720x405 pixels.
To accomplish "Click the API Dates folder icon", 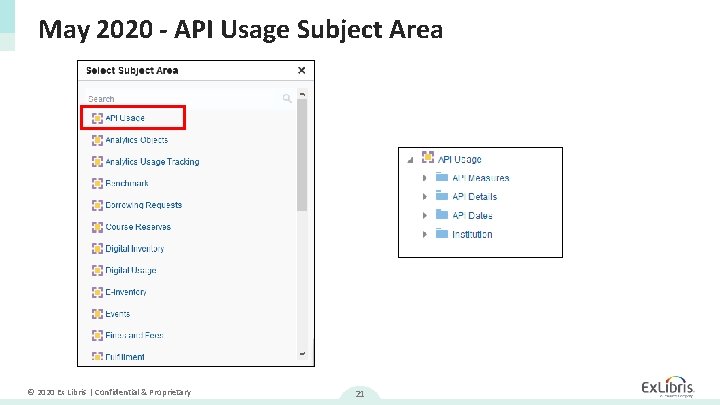I will tap(442, 214).
